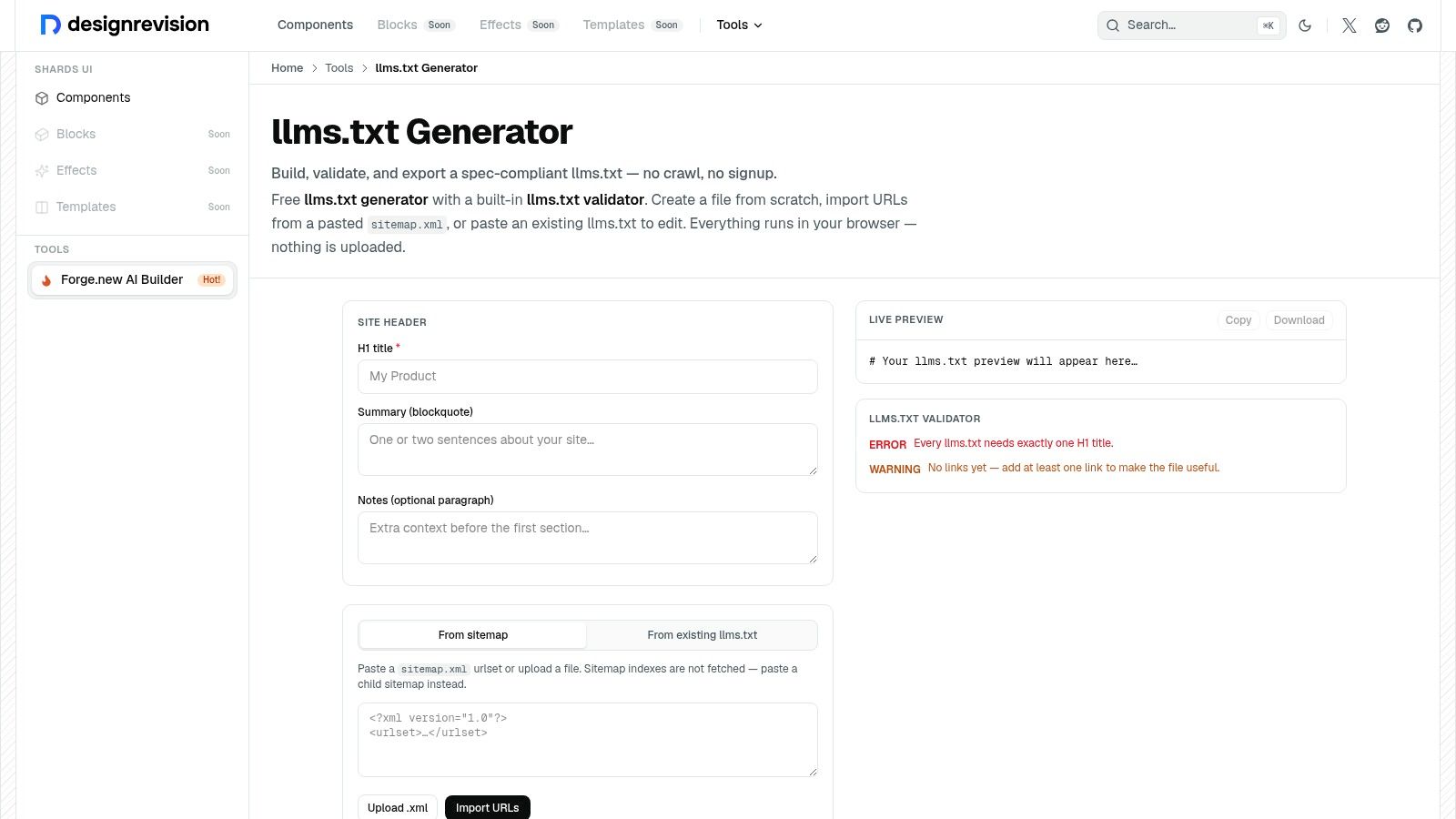
Task: Toggle dark mode with the moon icon
Action: click(1305, 25)
